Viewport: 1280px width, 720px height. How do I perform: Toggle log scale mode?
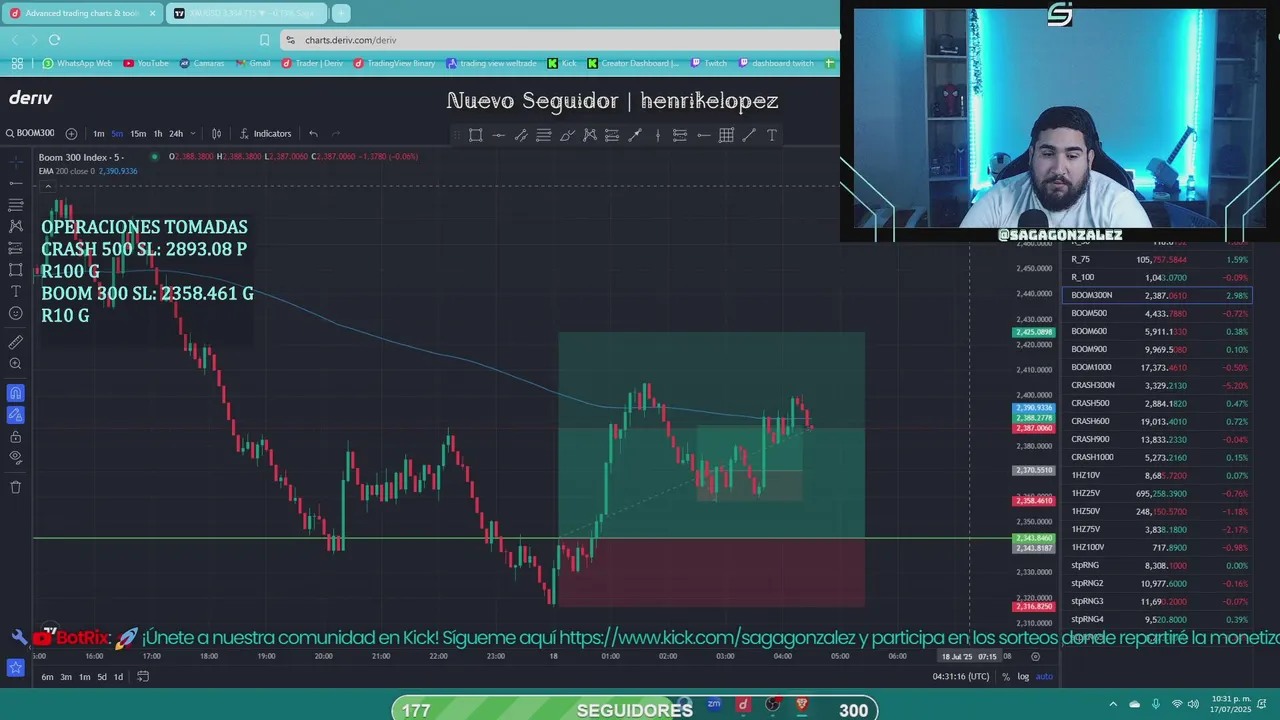point(1023,677)
